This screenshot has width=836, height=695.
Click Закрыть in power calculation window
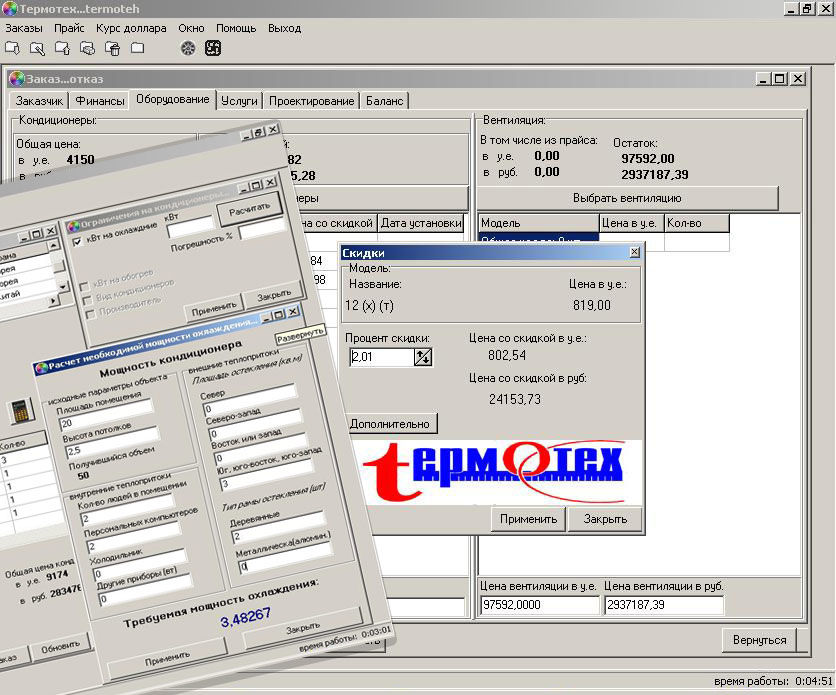[x=302, y=629]
